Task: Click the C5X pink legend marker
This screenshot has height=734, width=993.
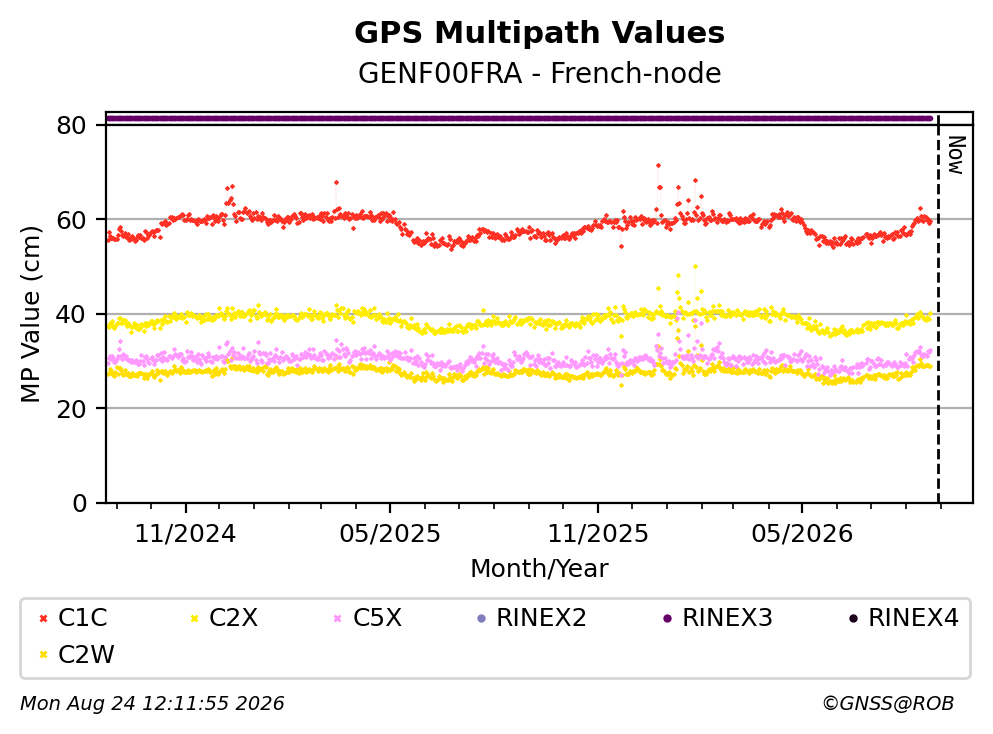Action: 338,618
